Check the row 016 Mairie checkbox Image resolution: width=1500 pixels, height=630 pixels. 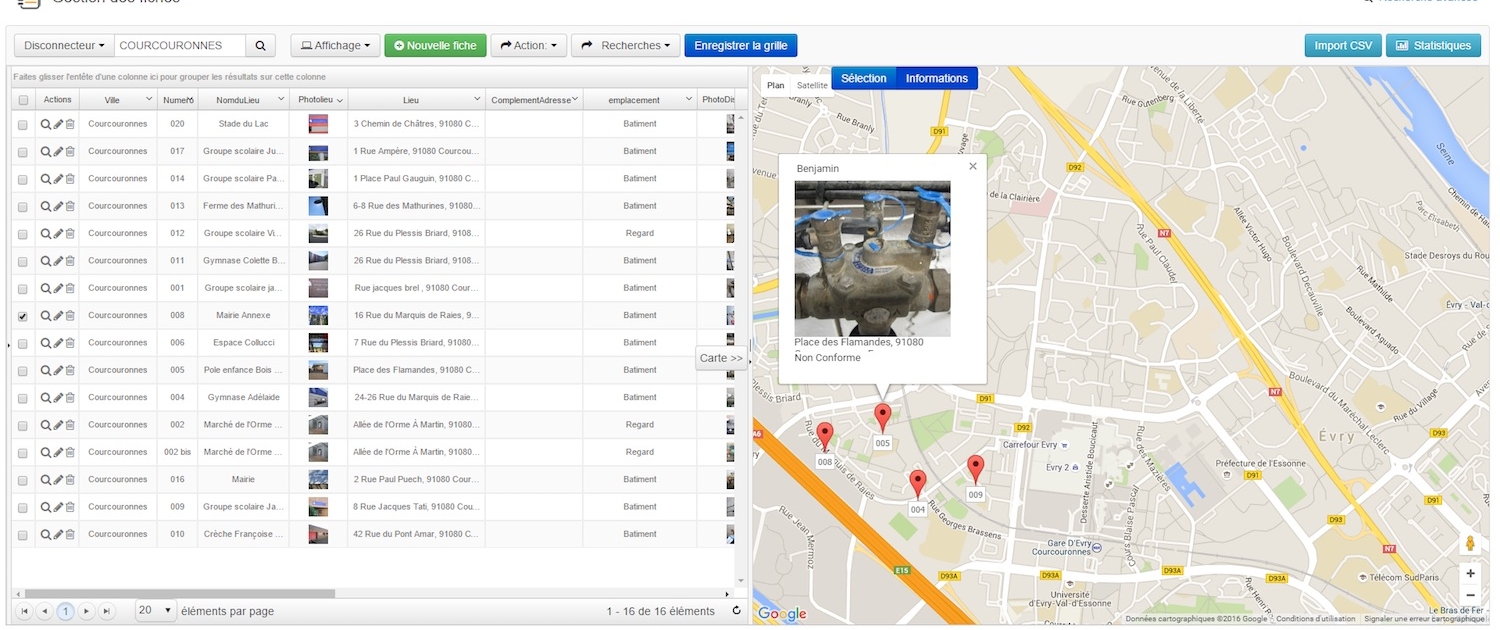23,480
